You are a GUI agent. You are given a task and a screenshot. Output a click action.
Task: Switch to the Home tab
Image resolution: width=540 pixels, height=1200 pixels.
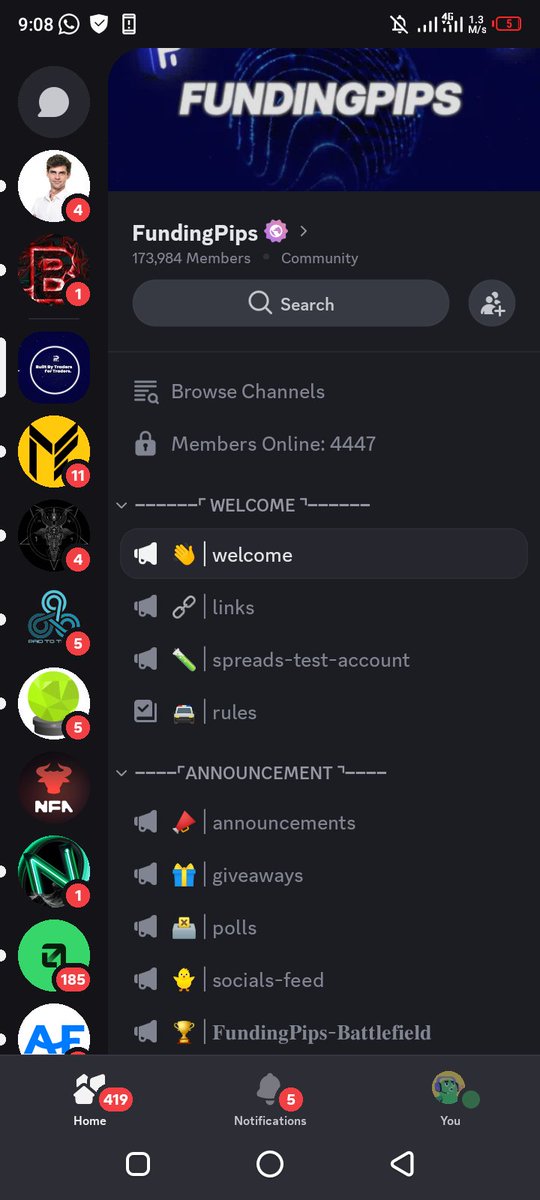(90, 1099)
